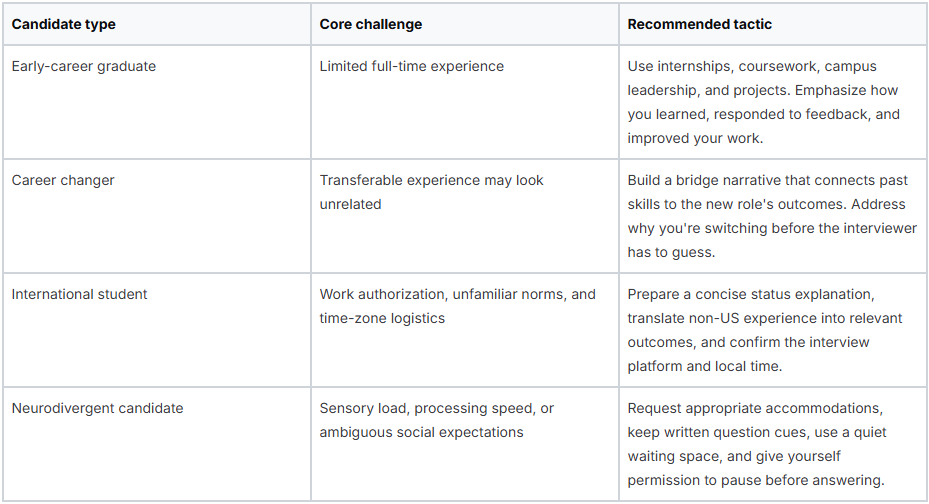Image resolution: width=929 pixels, height=504 pixels.
Task: Click 'time-zone logistics' text
Action: click(382, 319)
